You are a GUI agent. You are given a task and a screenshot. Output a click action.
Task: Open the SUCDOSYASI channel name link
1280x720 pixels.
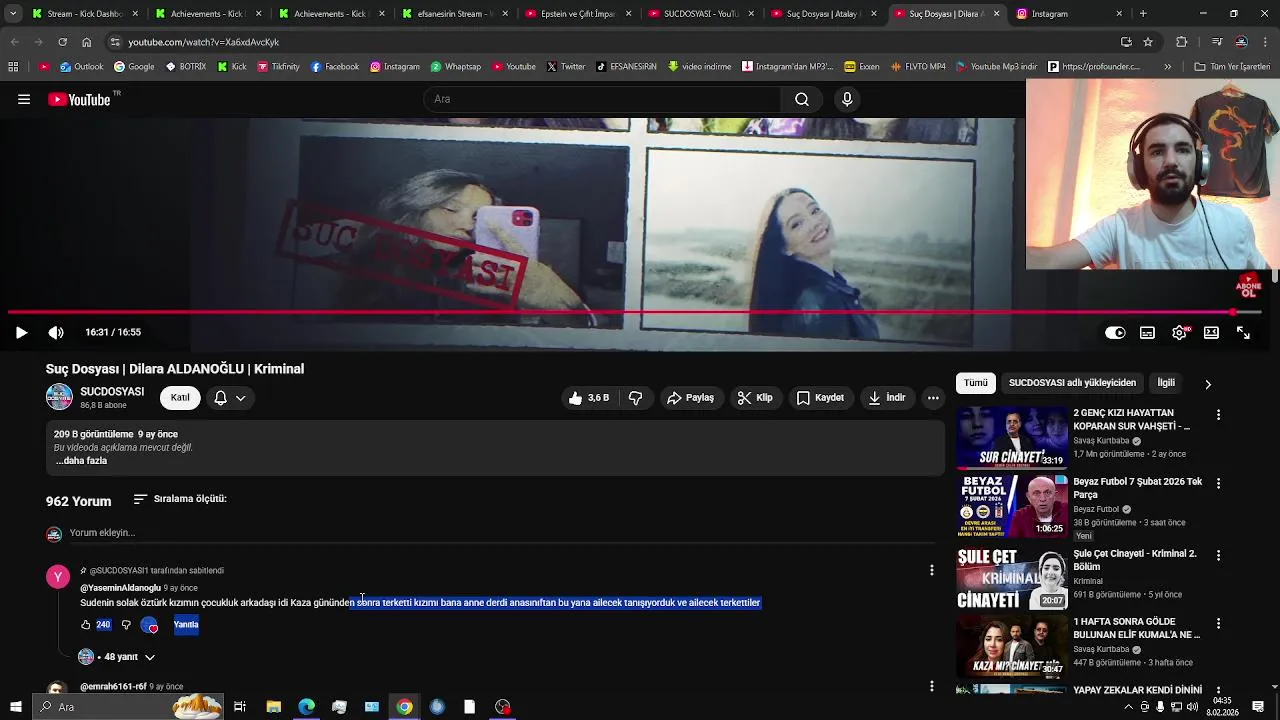click(112, 392)
